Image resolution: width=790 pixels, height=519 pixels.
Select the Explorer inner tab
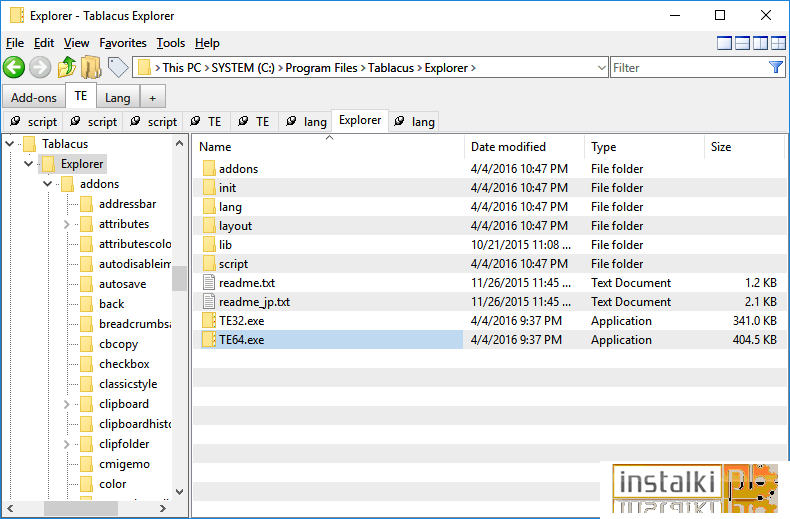pos(360,120)
